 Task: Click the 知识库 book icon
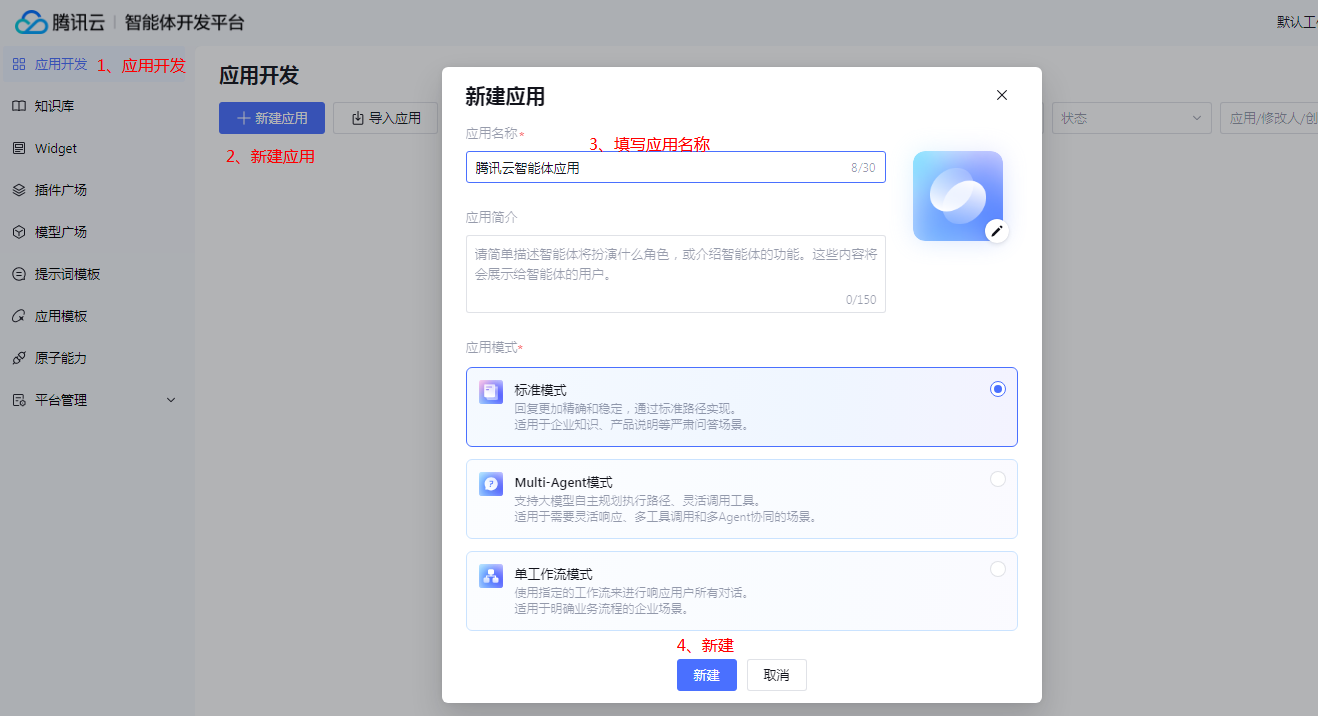[19, 106]
